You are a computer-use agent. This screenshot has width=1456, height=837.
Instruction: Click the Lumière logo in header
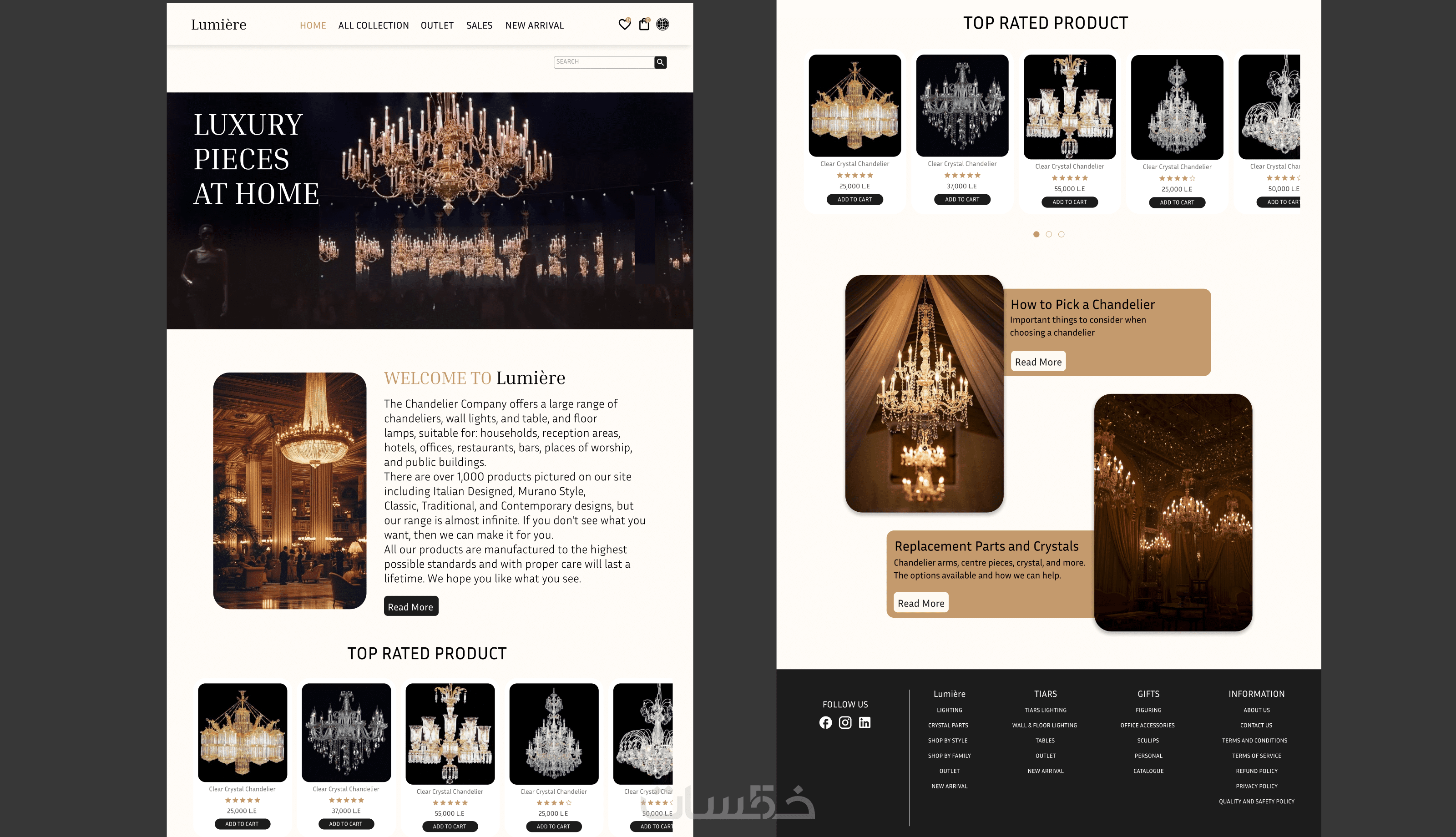(x=218, y=25)
